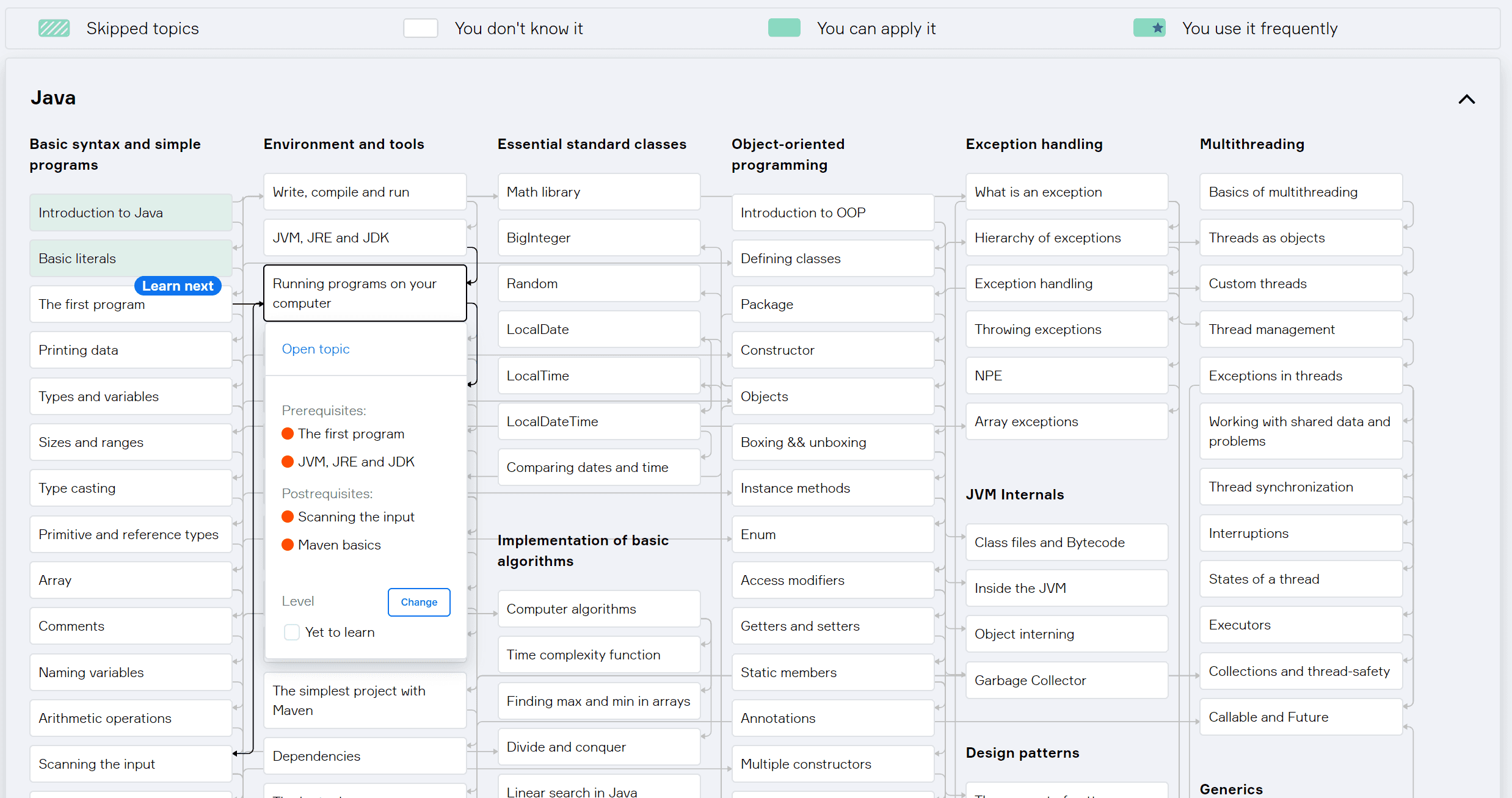Click orange dot beside Scanning the input
This screenshot has width=1512, height=798.
[288, 517]
